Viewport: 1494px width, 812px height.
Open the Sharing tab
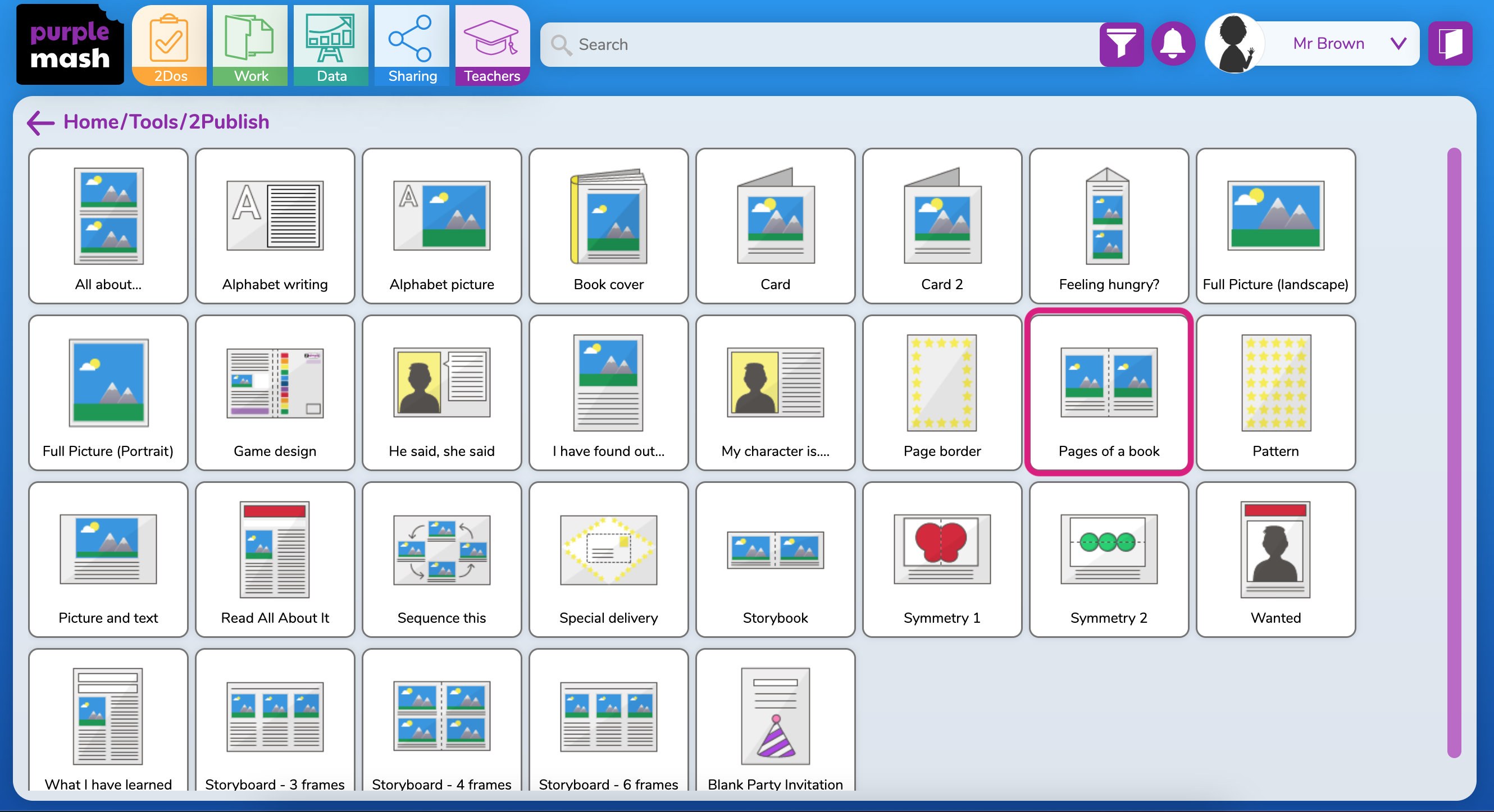[x=412, y=45]
